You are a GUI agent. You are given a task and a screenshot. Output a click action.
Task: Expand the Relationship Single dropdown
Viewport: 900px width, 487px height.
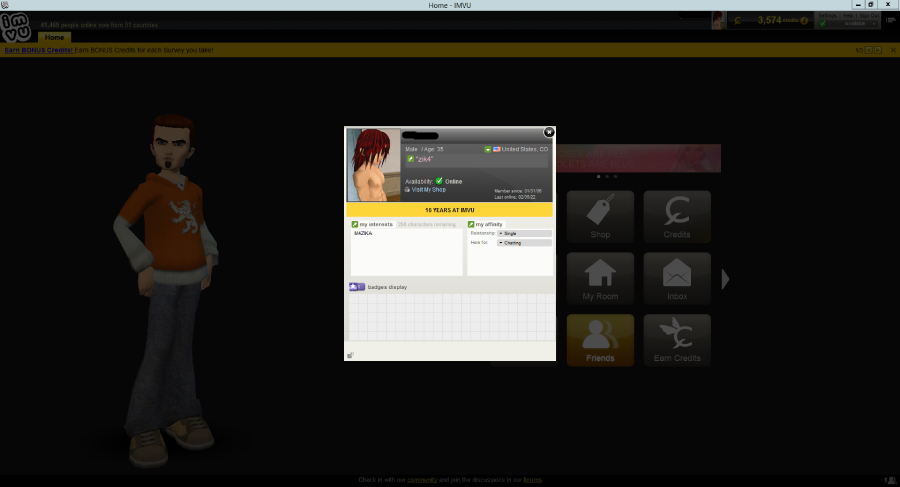click(x=524, y=233)
